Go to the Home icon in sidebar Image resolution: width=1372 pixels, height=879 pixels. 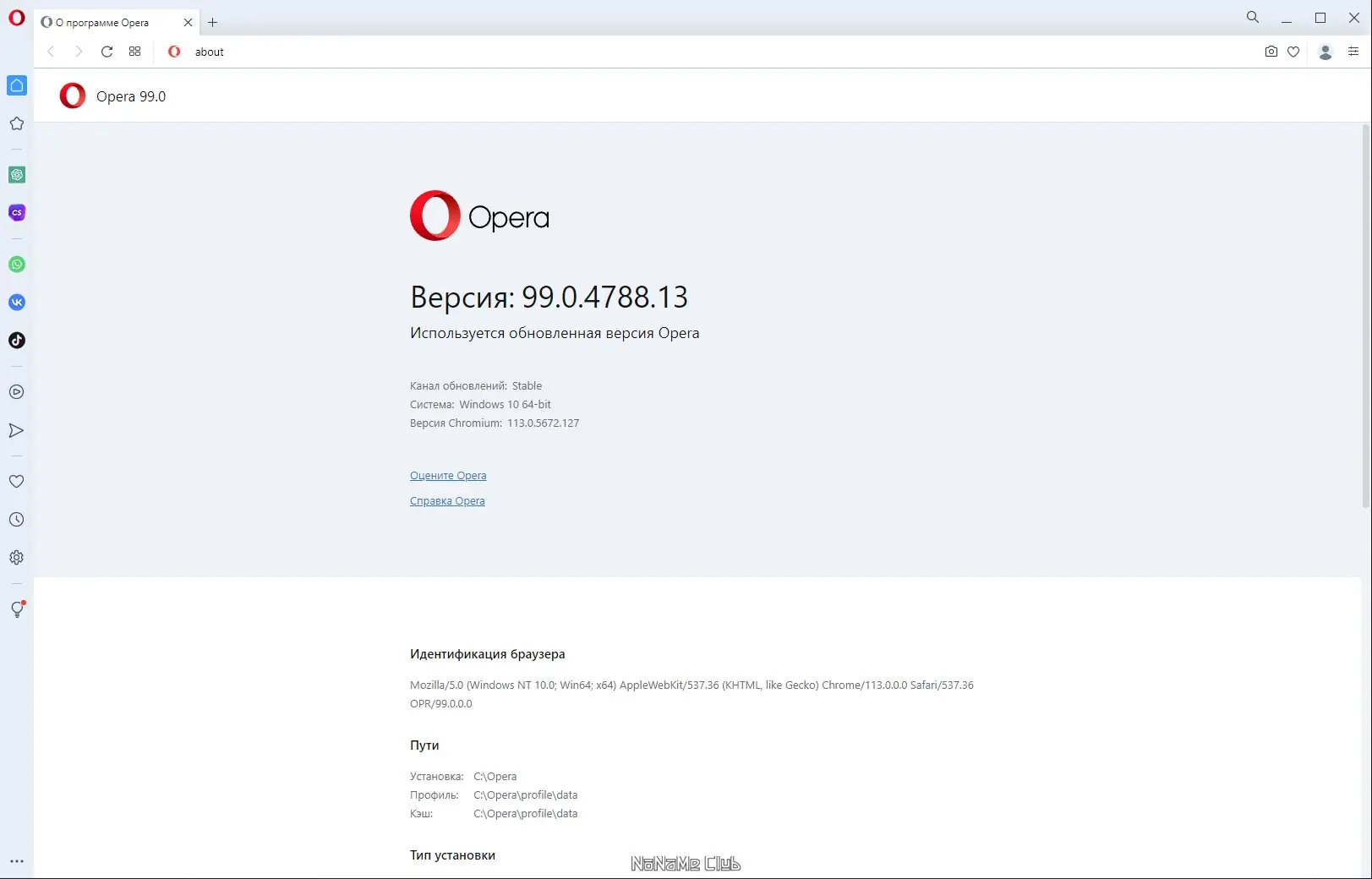coord(17,85)
